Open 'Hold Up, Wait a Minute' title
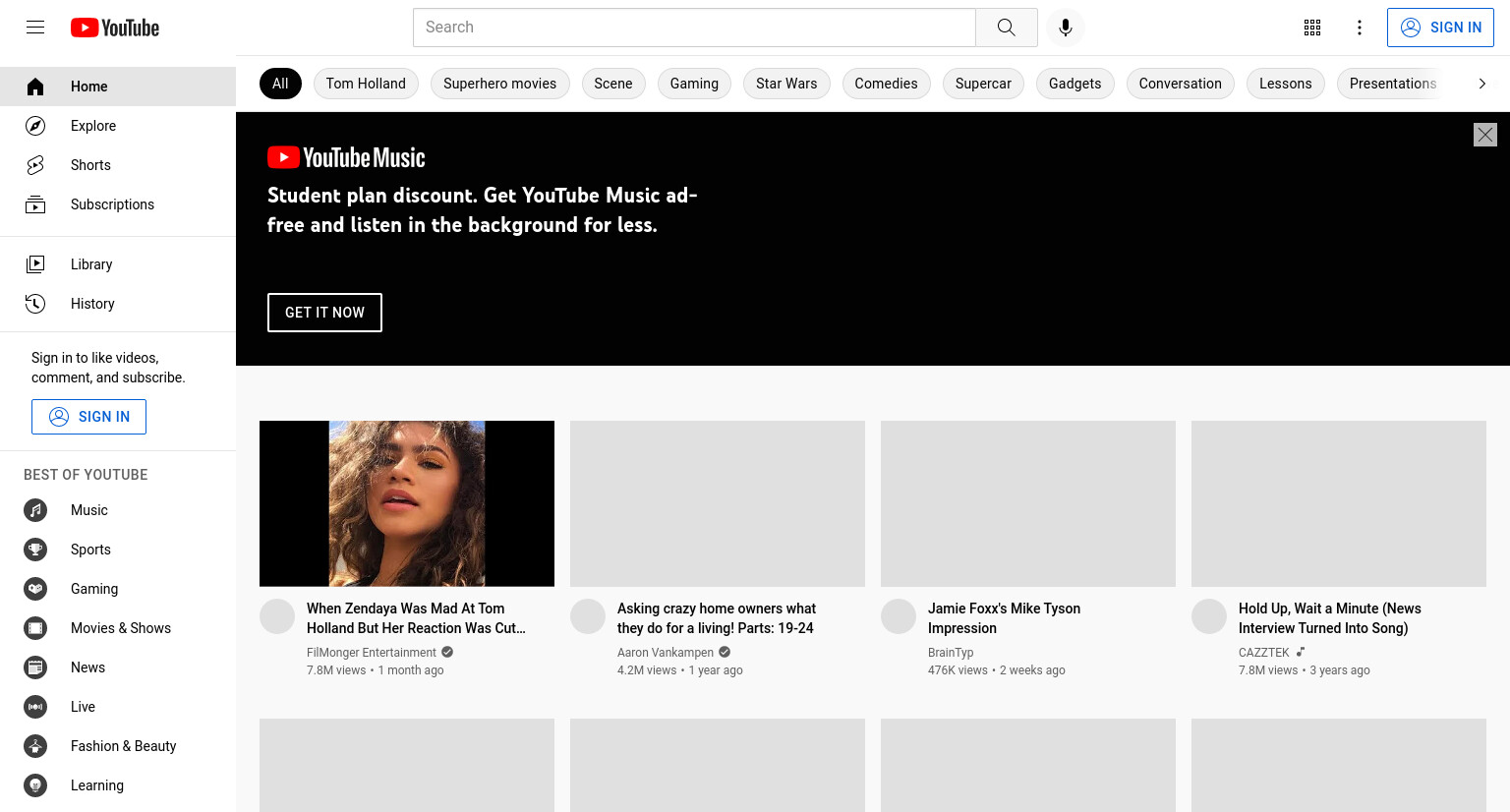 [1330, 618]
